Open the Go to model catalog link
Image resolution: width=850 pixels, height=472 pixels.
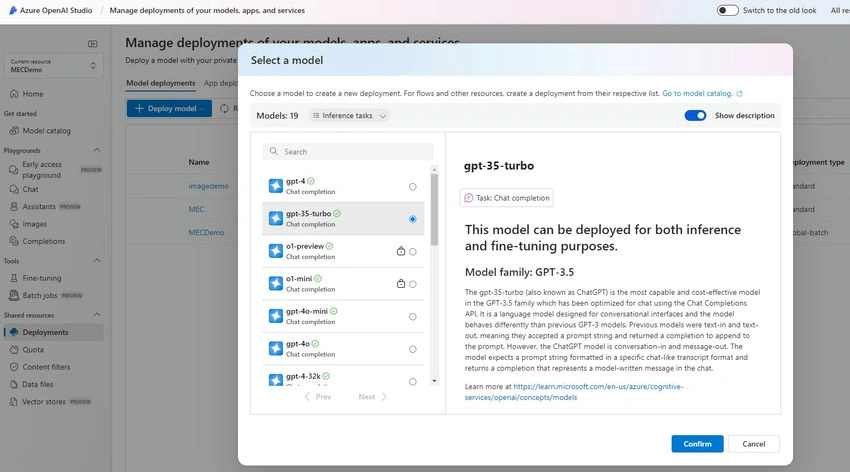pyautogui.click(x=702, y=93)
